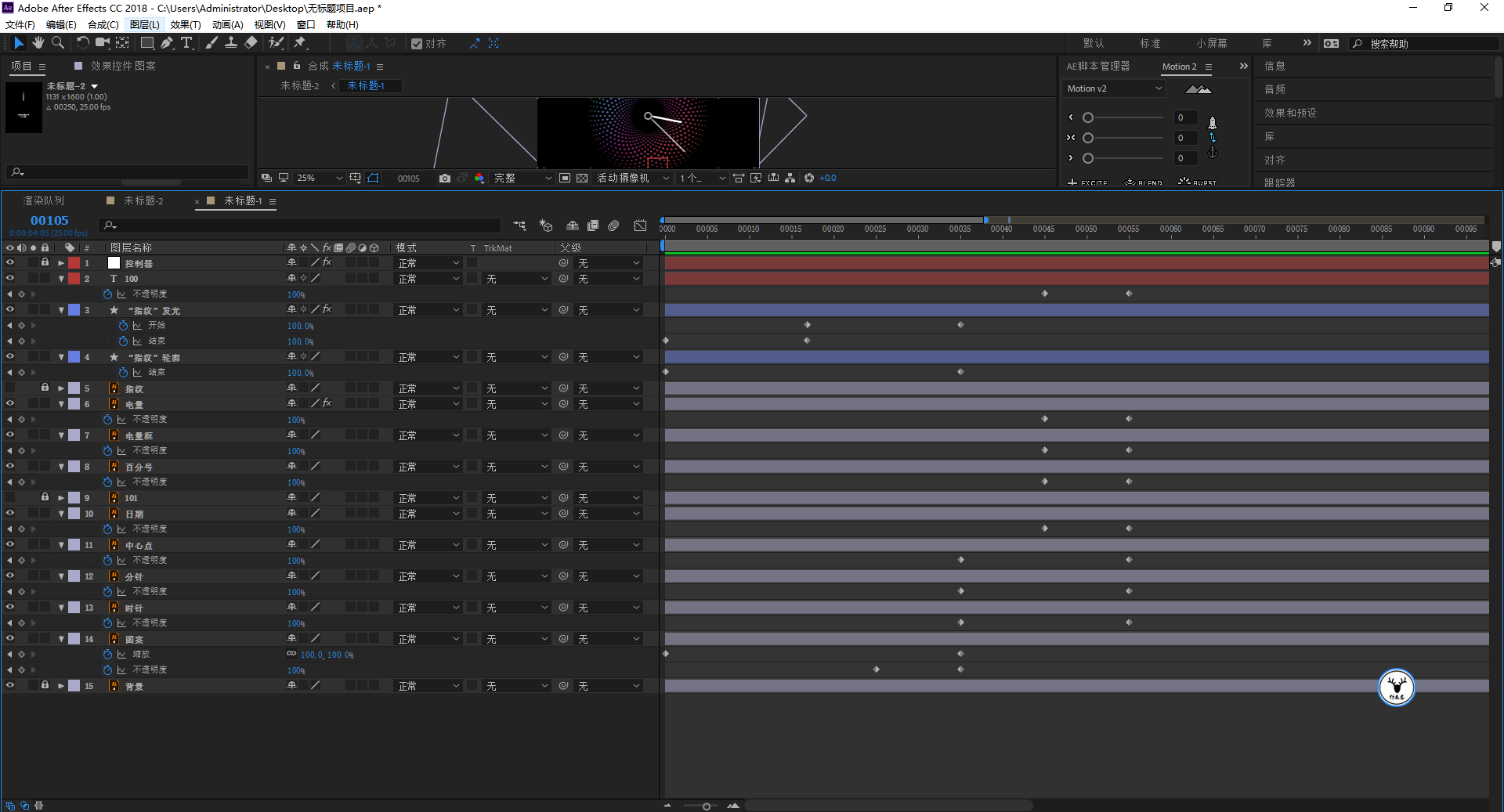This screenshot has width=1504, height=812.
Task: Toggle the transparency grid in viewer
Action: click(582, 179)
